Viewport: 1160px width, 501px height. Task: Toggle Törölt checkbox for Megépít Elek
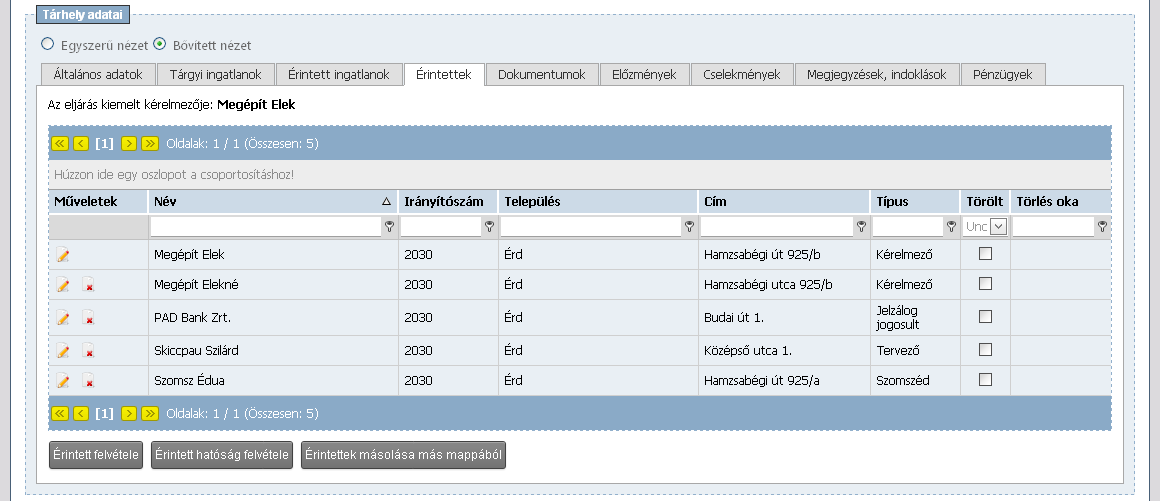click(985, 254)
